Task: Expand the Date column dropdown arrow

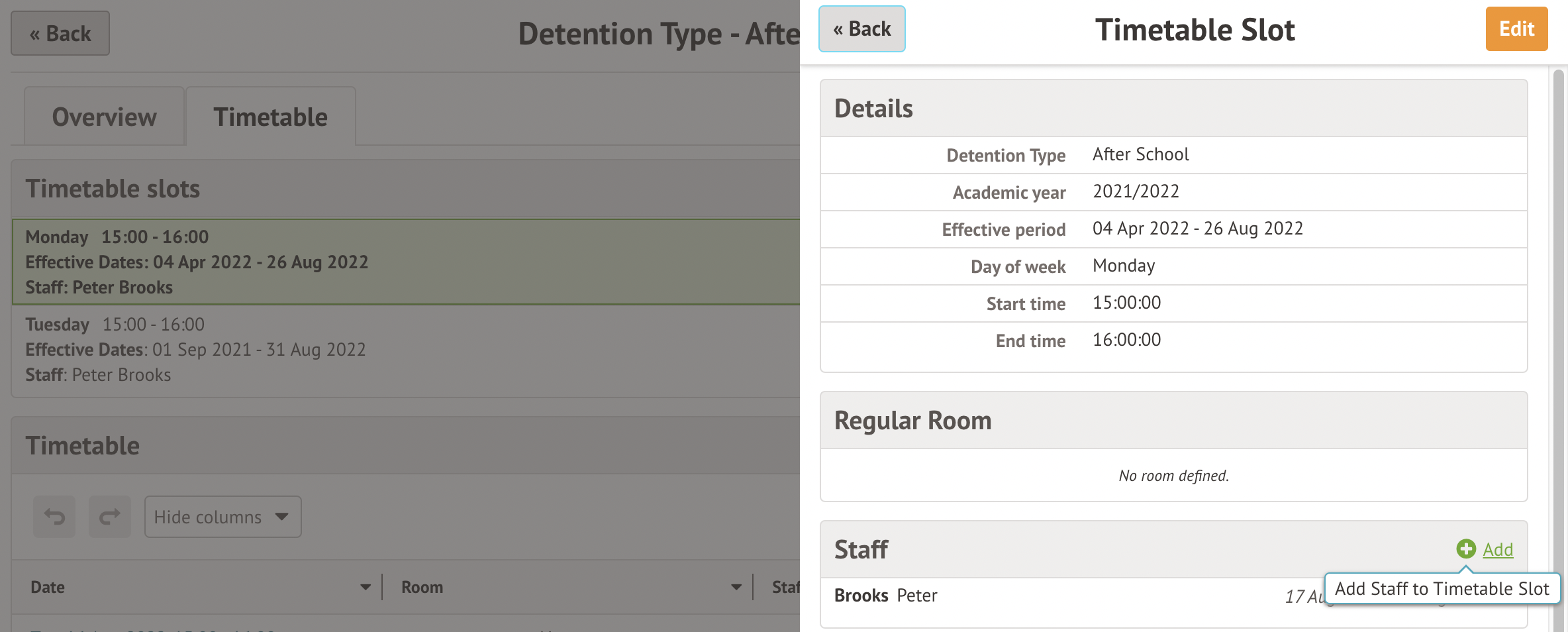Action: tap(365, 588)
